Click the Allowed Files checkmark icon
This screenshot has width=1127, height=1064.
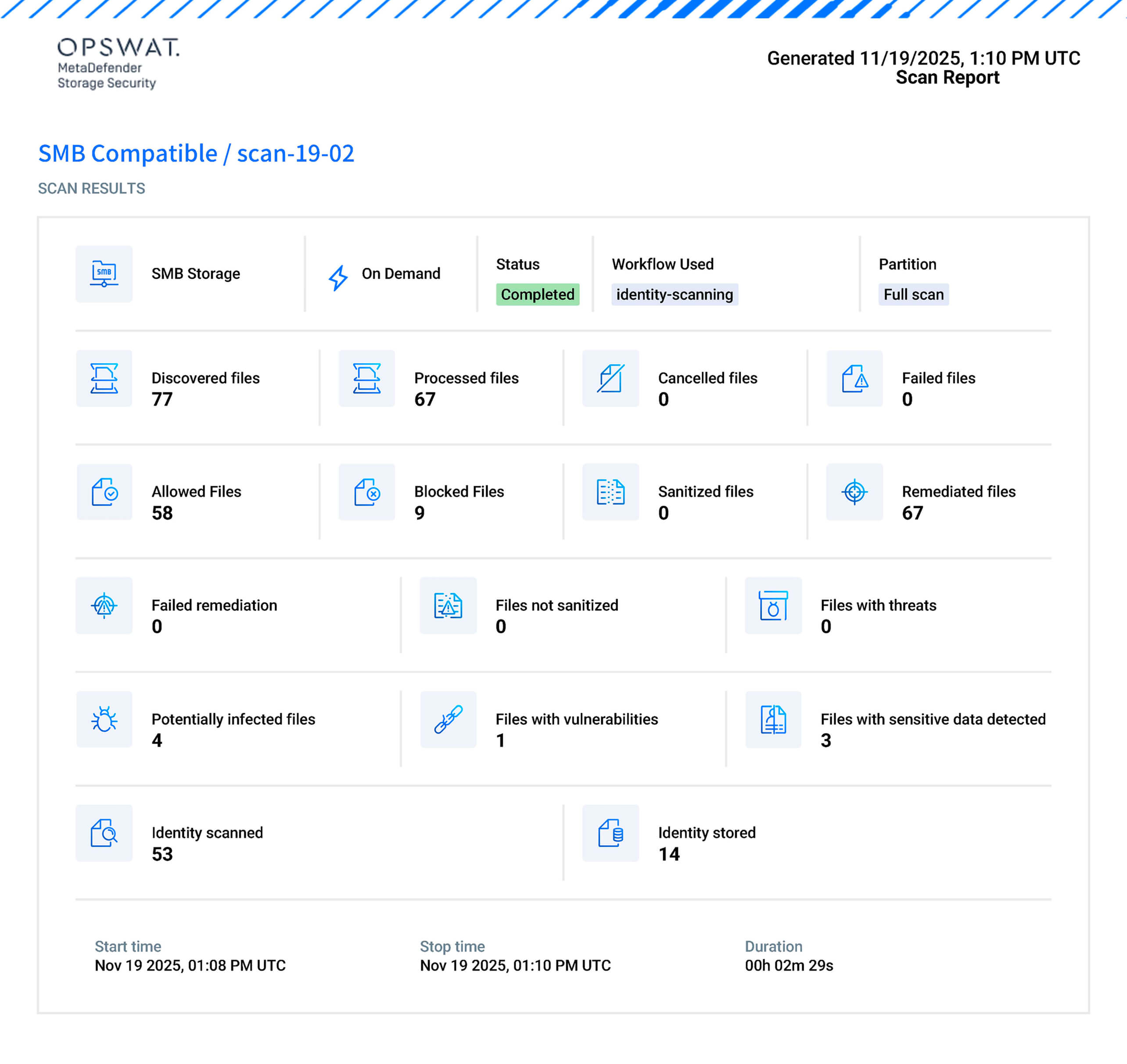coord(104,492)
